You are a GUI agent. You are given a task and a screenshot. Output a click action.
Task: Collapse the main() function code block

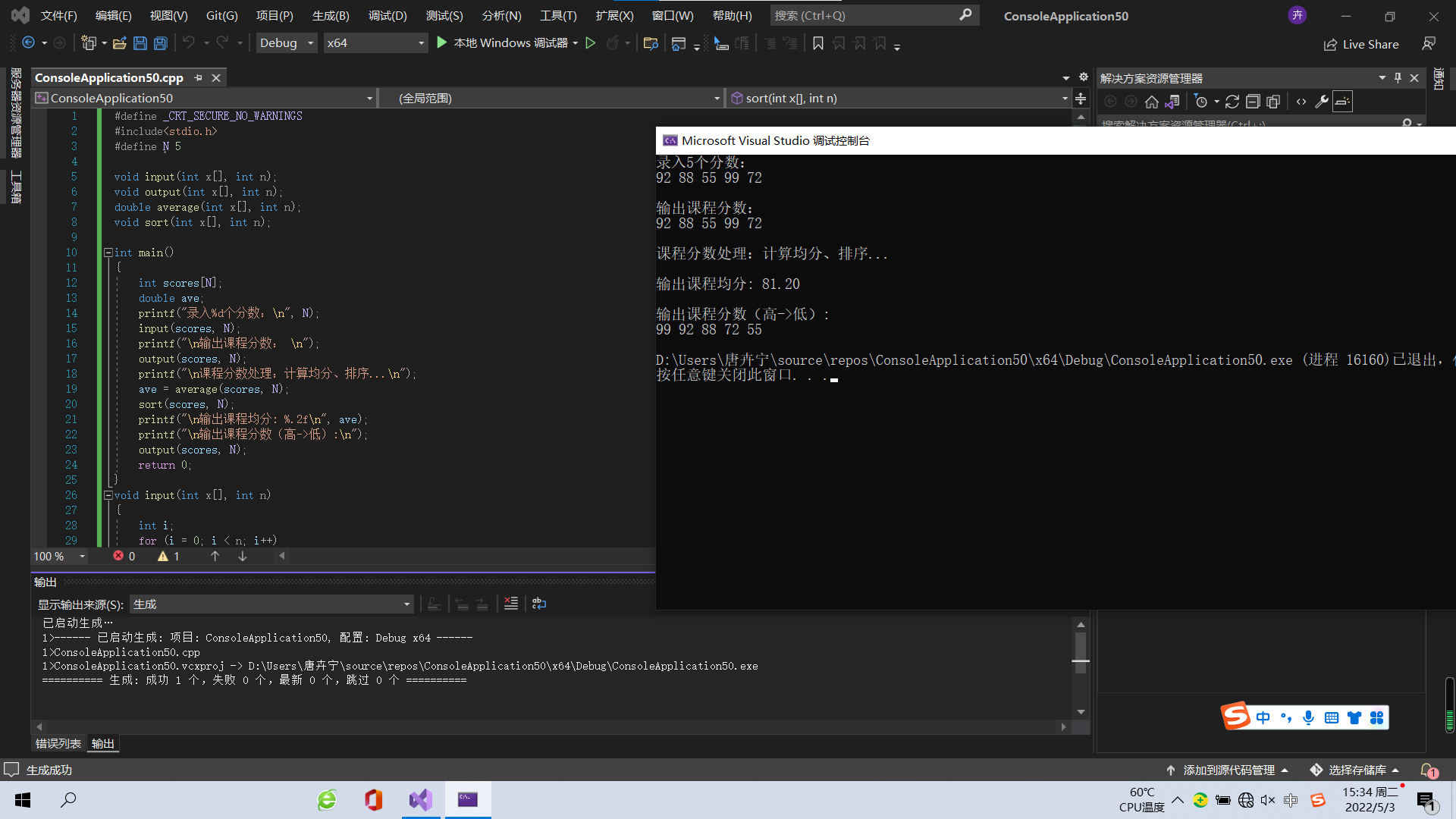point(108,253)
